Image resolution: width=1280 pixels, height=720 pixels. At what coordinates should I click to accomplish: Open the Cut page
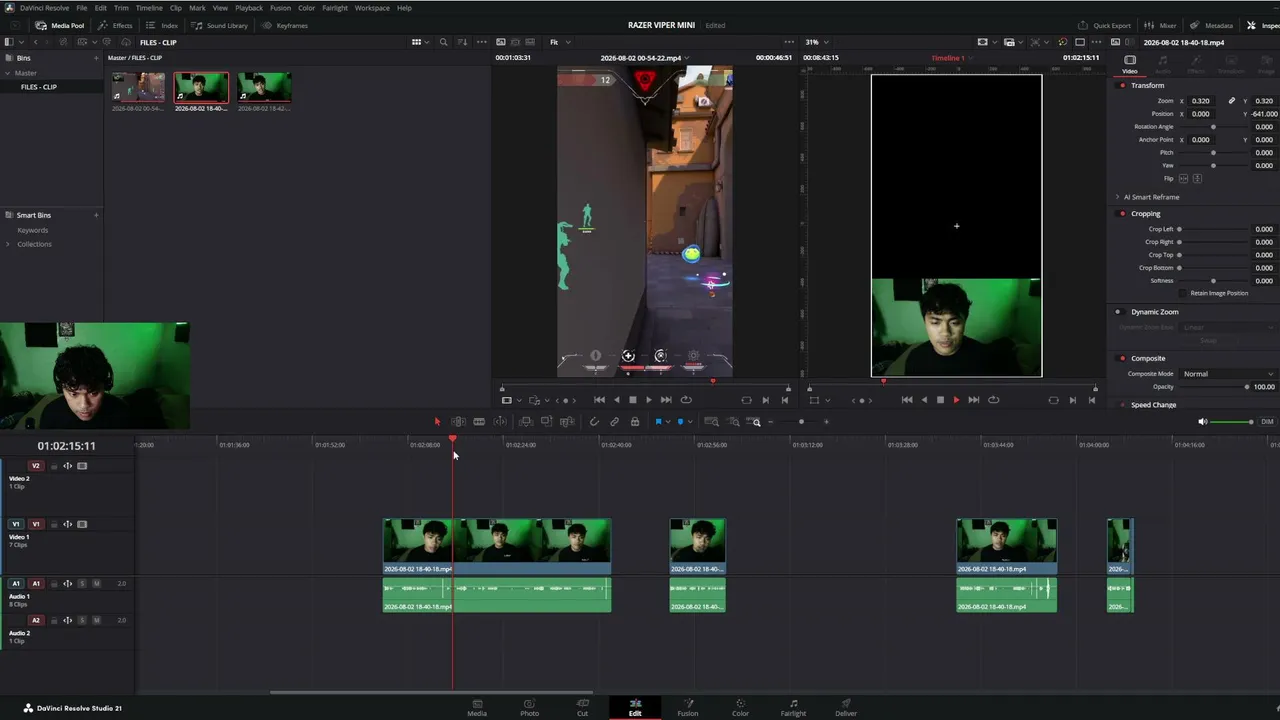pos(582,706)
